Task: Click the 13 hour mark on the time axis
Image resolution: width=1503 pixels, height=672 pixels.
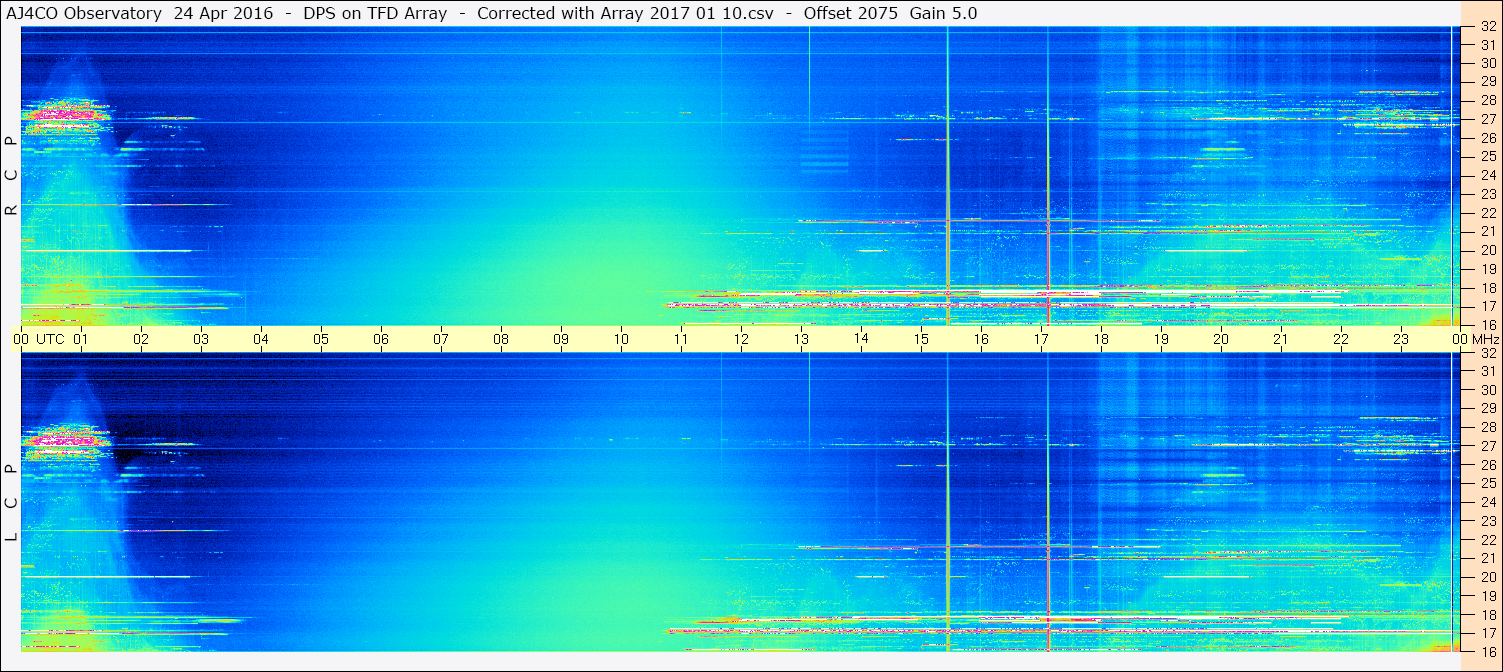Action: pyautogui.click(x=801, y=339)
